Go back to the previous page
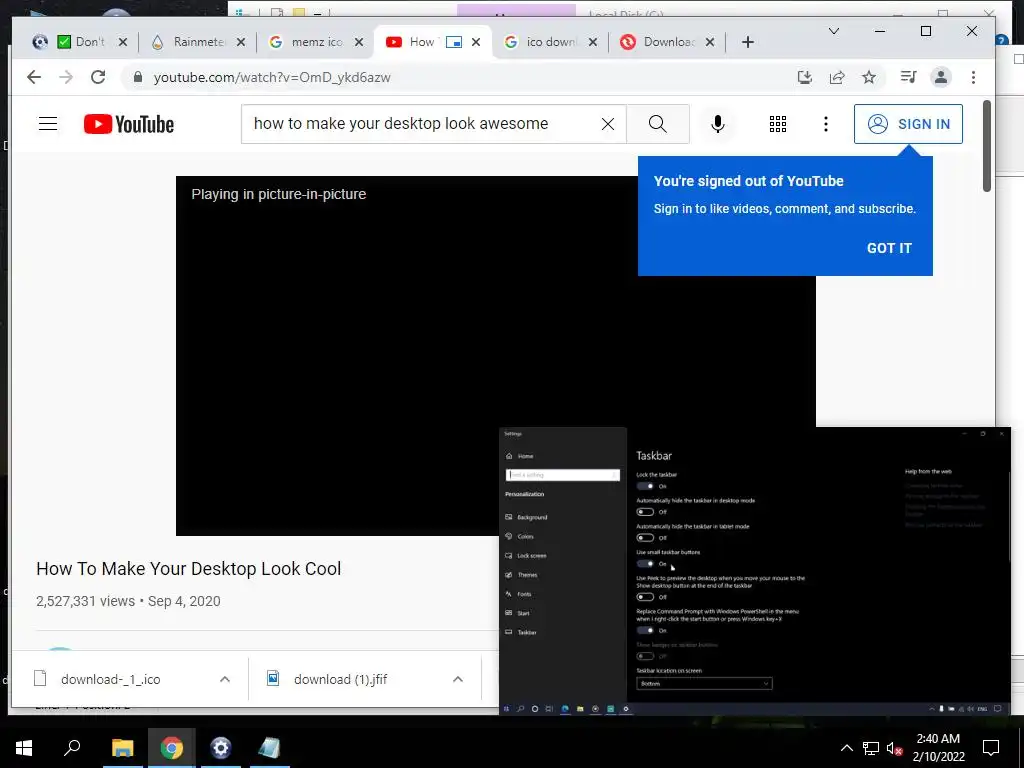 pyautogui.click(x=34, y=77)
